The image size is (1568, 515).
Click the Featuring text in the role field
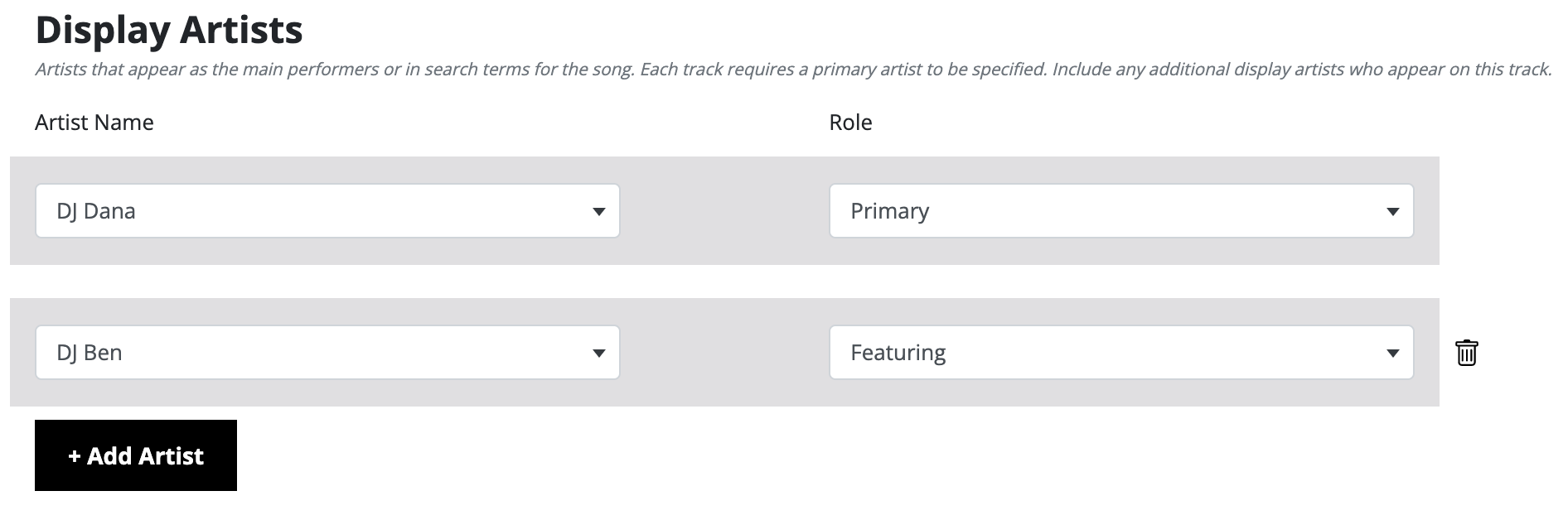pyautogui.click(x=898, y=353)
